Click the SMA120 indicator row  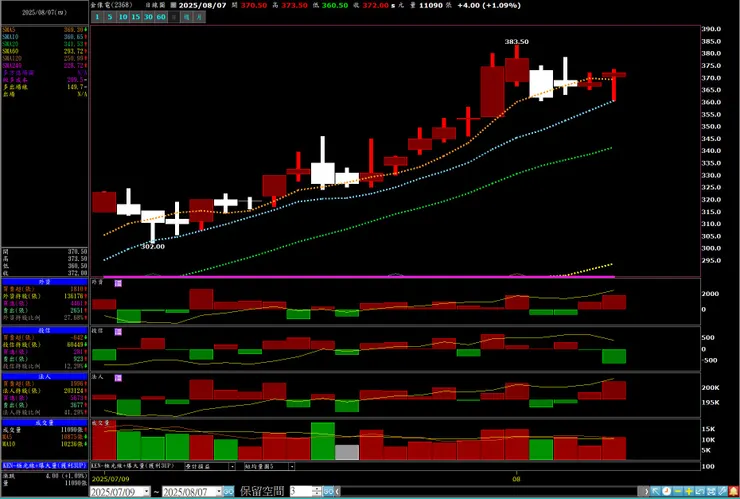44,58
